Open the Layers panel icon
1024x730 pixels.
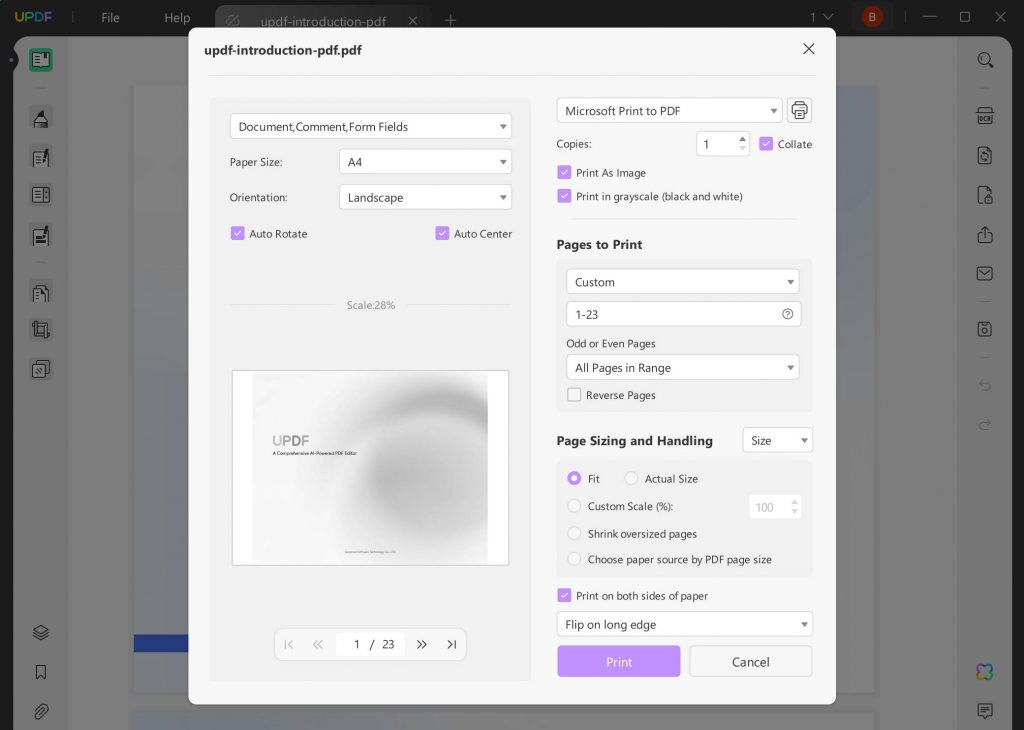(40, 633)
